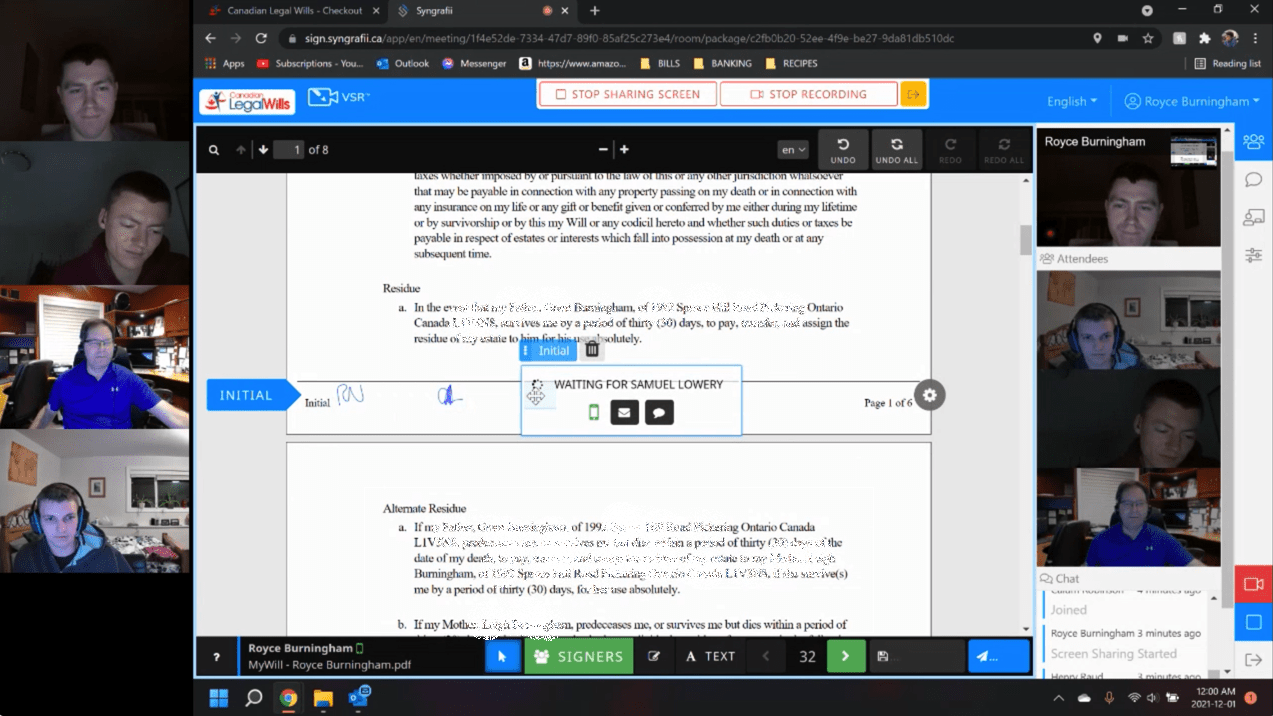1273x716 pixels.
Task: Open the Outlook bookmark
Action: pyautogui.click(x=403, y=63)
